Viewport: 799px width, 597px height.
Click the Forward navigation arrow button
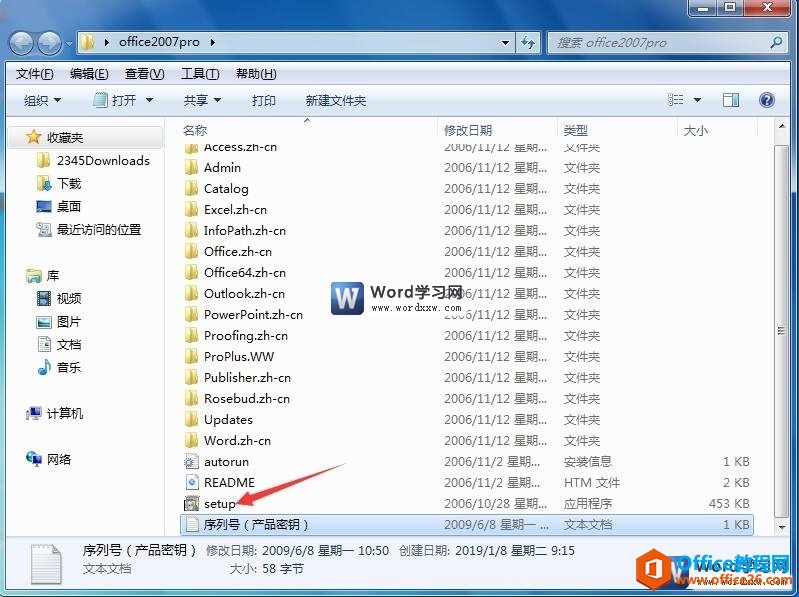(x=50, y=42)
